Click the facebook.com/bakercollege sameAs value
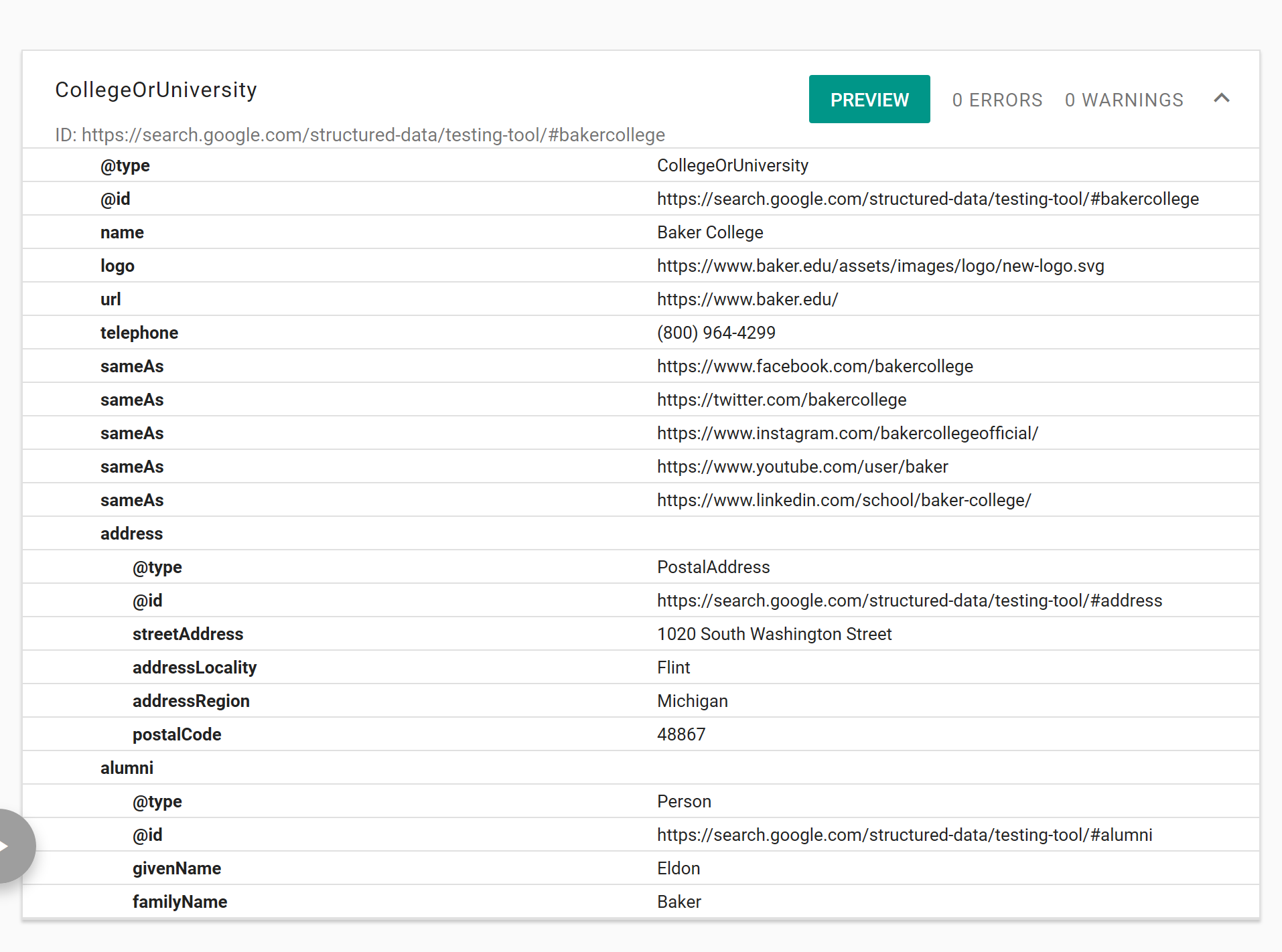 point(814,366)
